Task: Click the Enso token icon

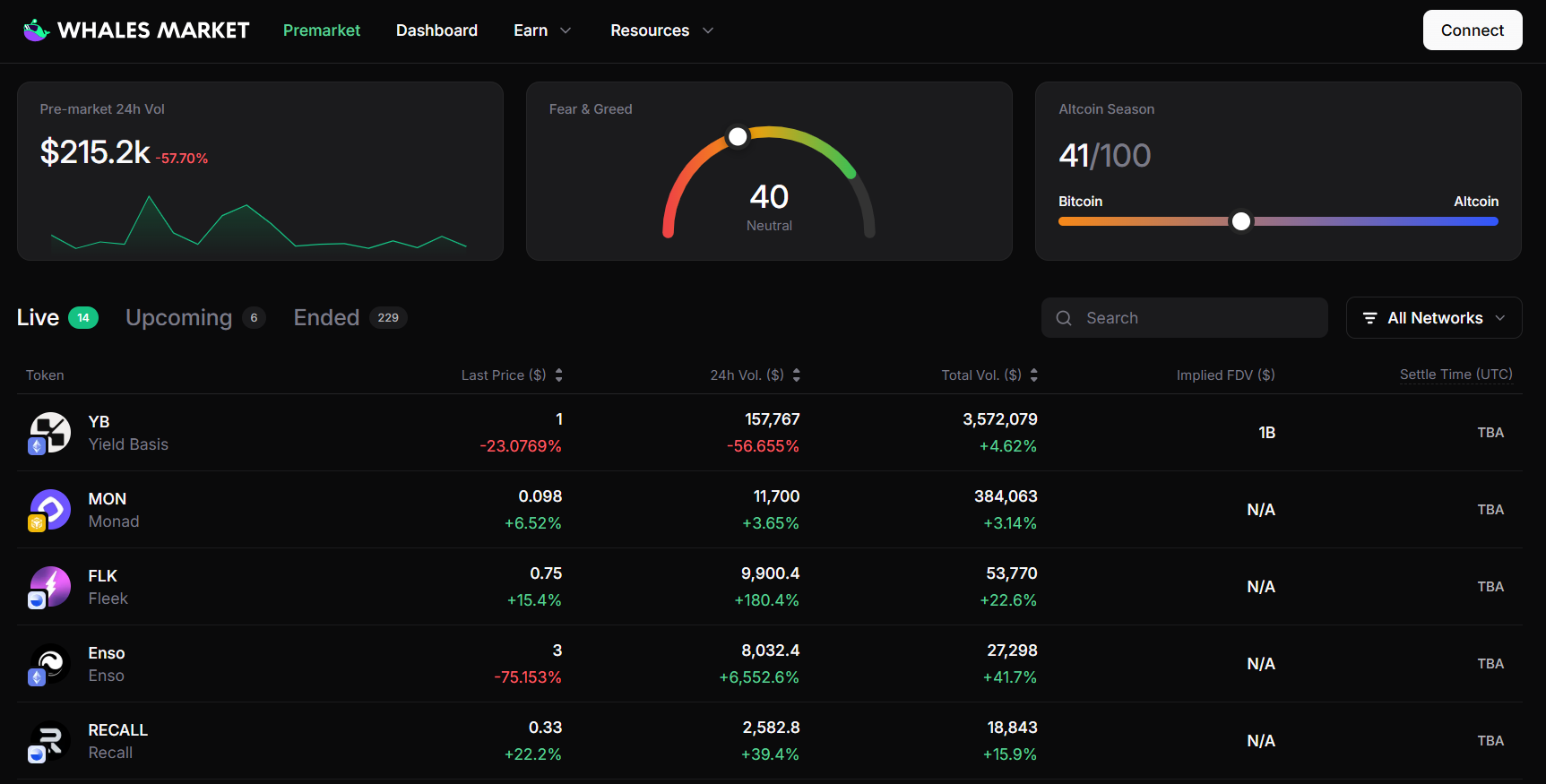Action: (x=50, y=664)
